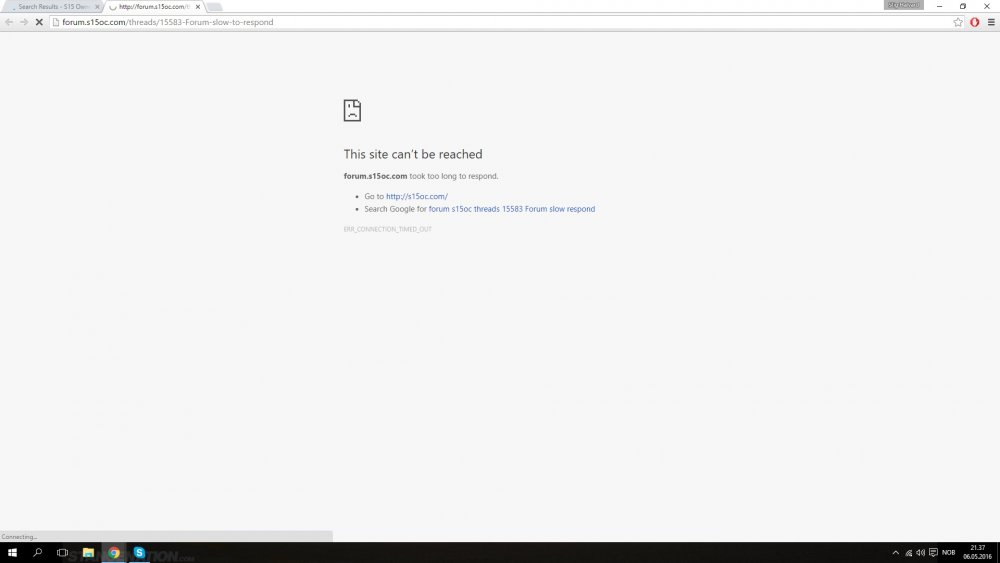Image resolution: width=1000 pixels, height=563 pixels.
Task: Change the NOB input language
Action: point(948,553)
